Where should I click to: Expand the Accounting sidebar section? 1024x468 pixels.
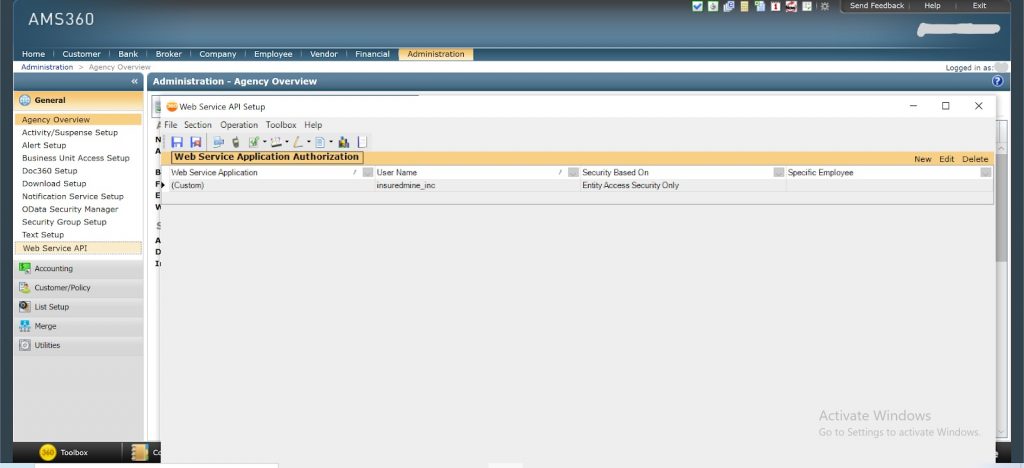click(78, 268)
